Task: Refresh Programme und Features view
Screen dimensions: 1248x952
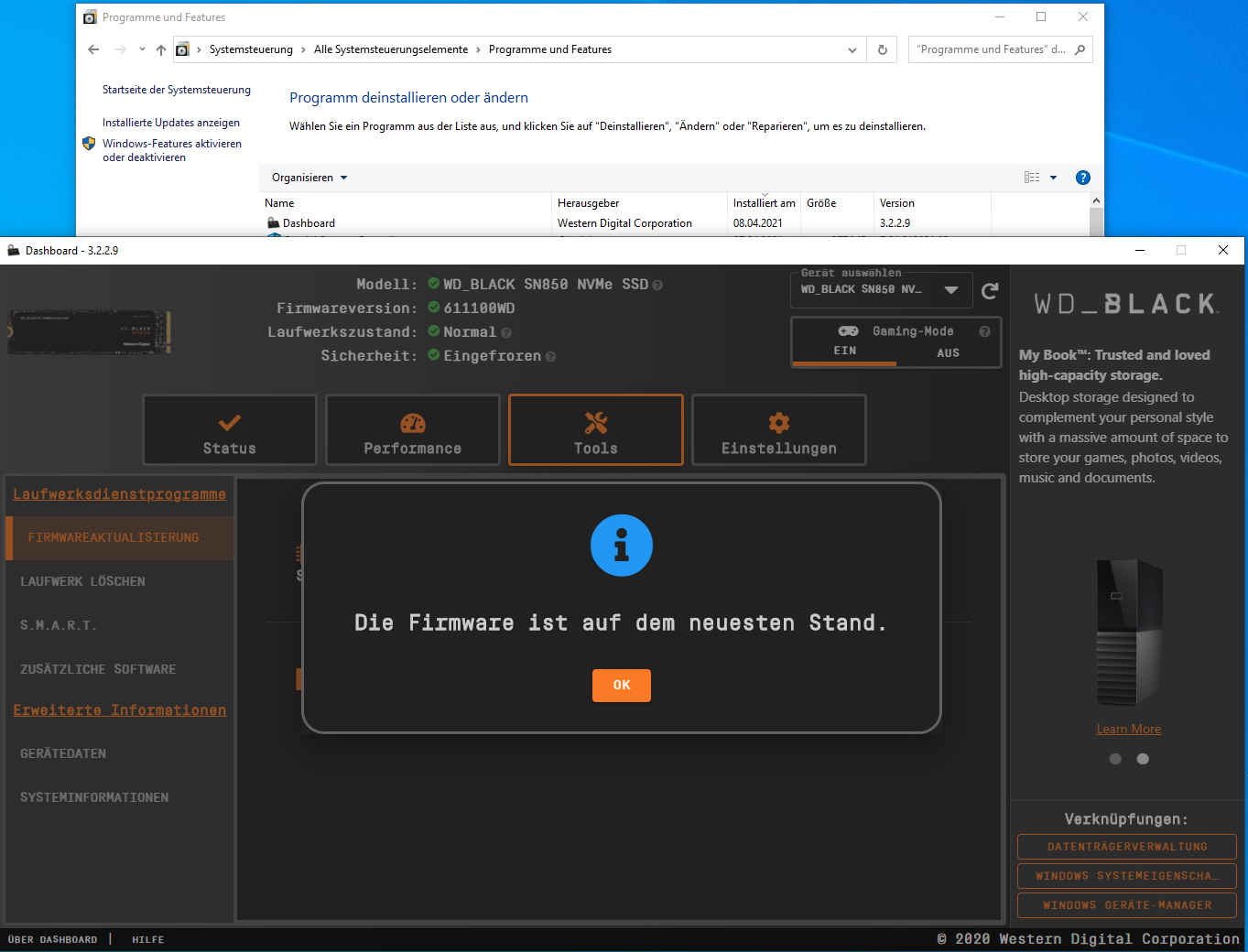Action: [x=883, y=49]
